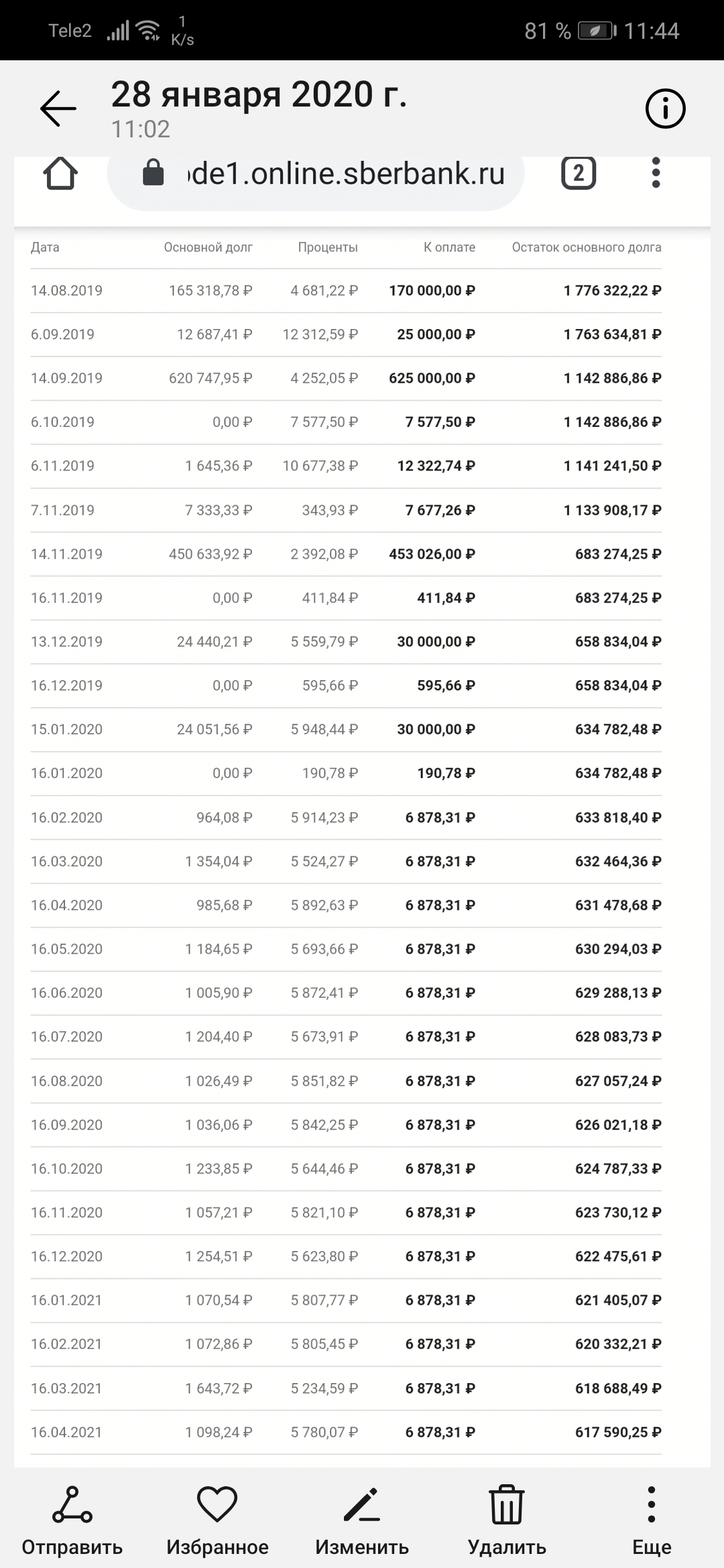
Task: Select the 14.08.2019 payment row date
Action: coord(66,291)
